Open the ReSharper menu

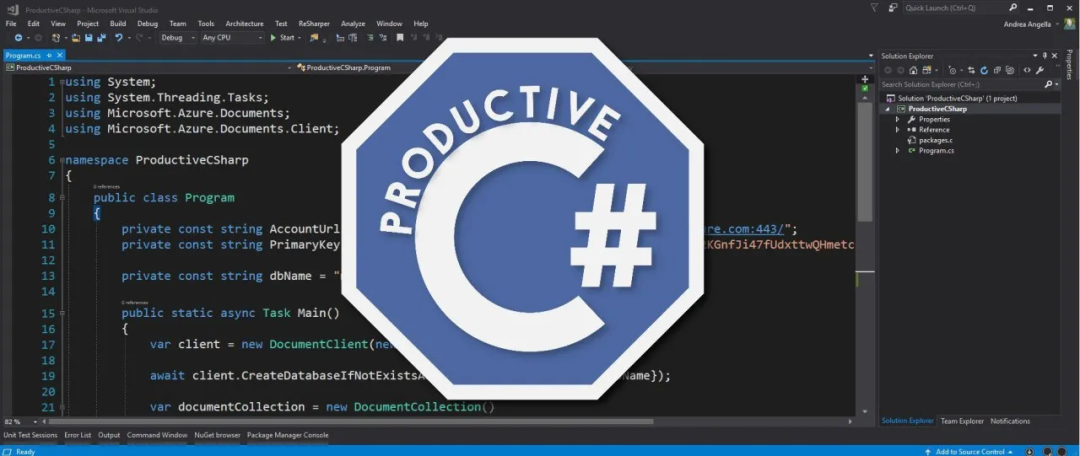coord(313,23)
